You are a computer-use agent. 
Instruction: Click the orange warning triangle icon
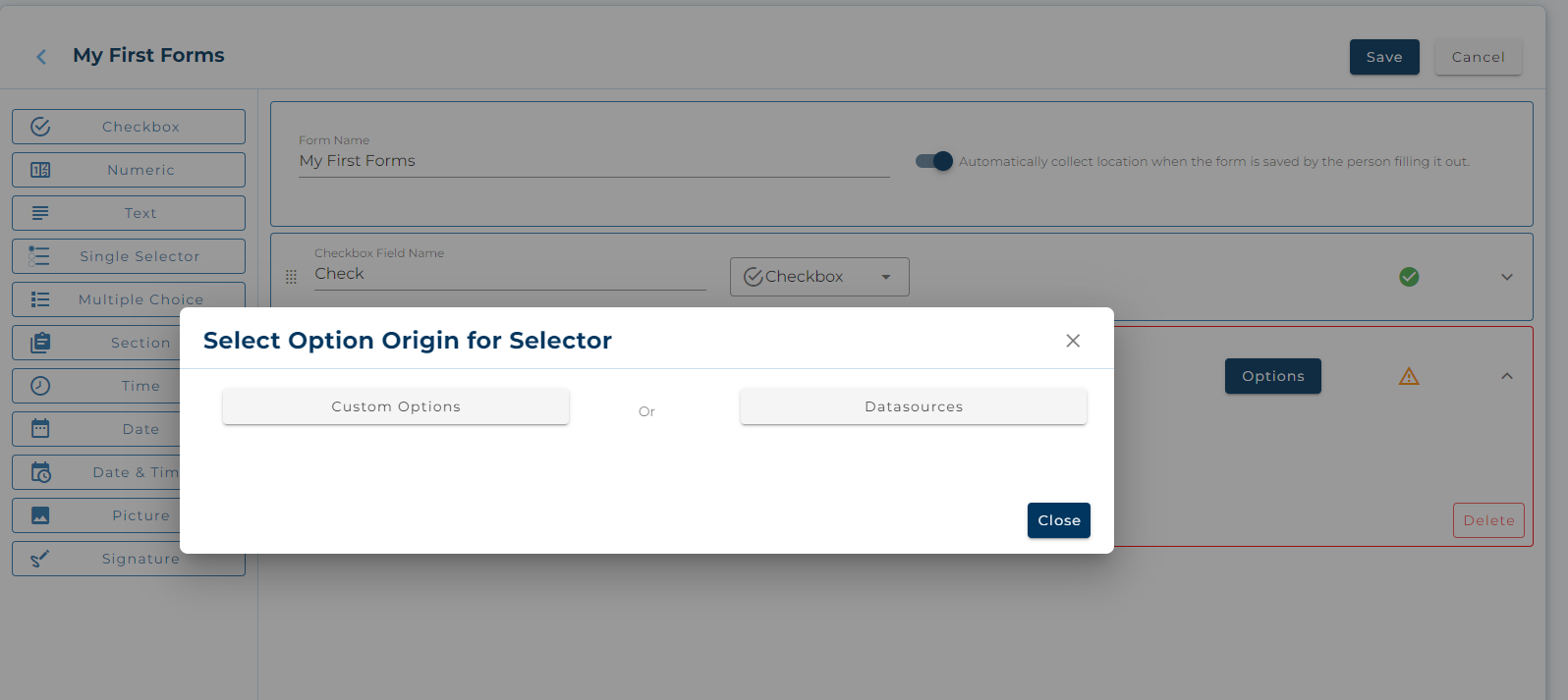pos(1409,376)
